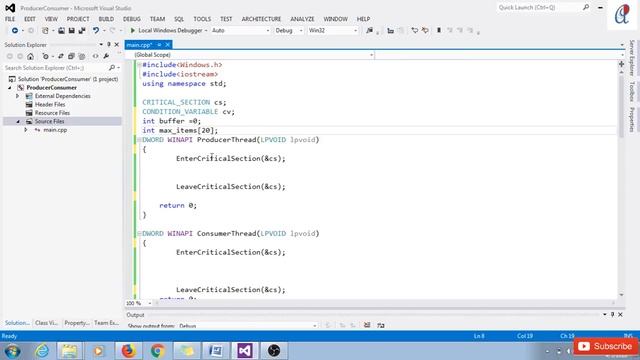This screenshot has height=360, width=640.
Task: Open the FILE menu
Action: pyautogui.click(x=10, y=19)
